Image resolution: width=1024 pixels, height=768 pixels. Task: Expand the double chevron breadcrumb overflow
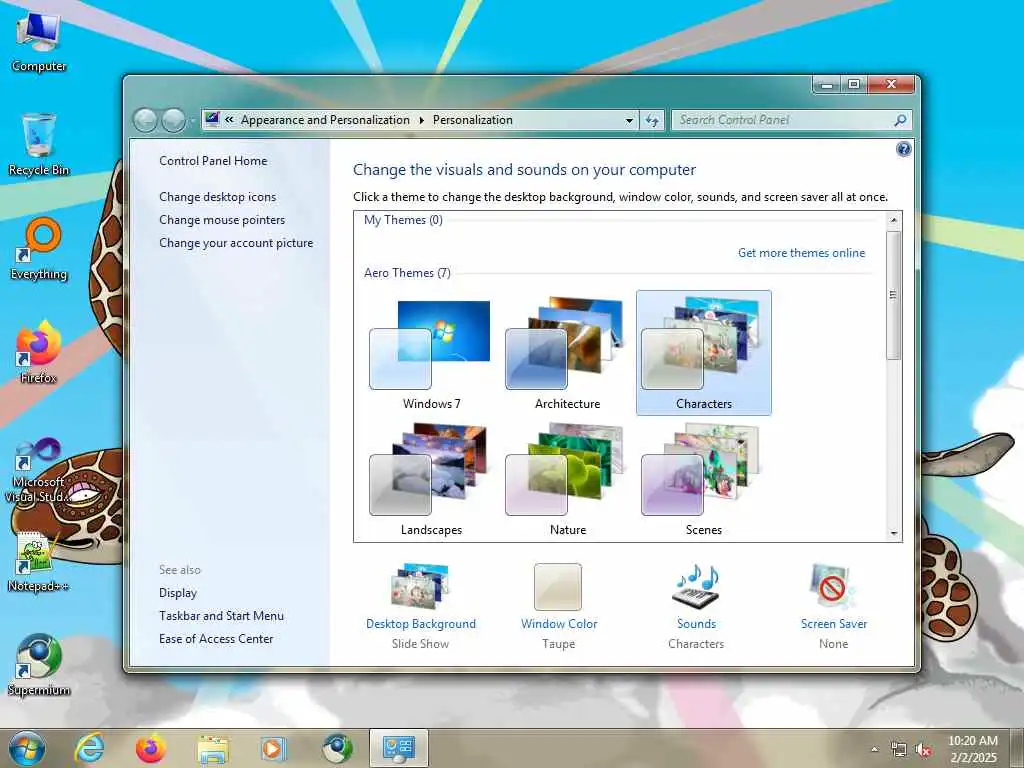click(229, 120)
